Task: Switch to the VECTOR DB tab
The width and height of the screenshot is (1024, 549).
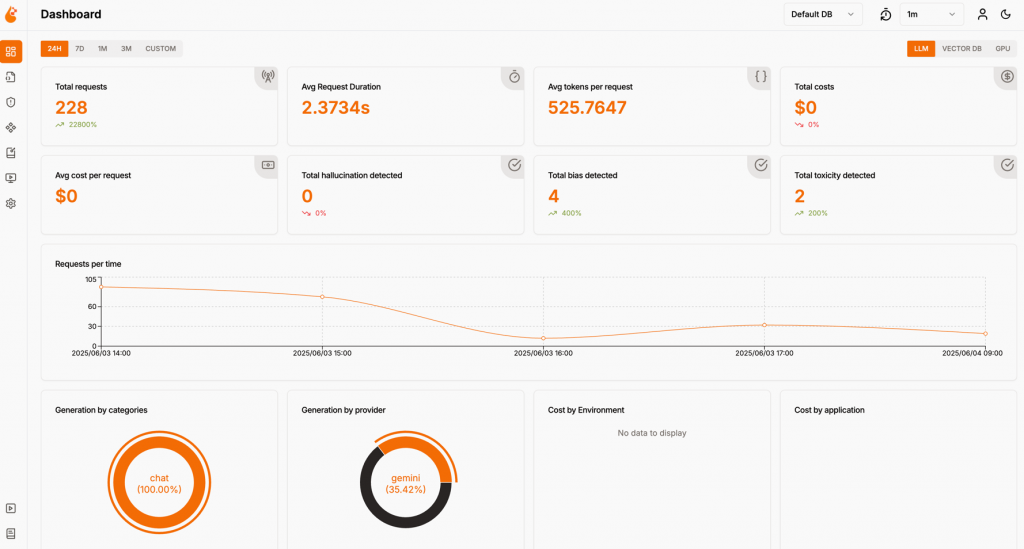Action: [961, 48]
